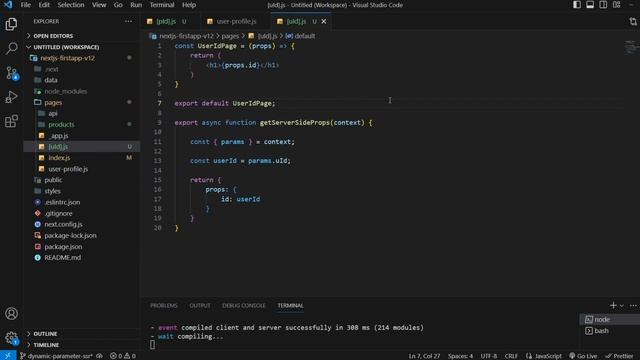Expand the Timeline section

(82, 345)
